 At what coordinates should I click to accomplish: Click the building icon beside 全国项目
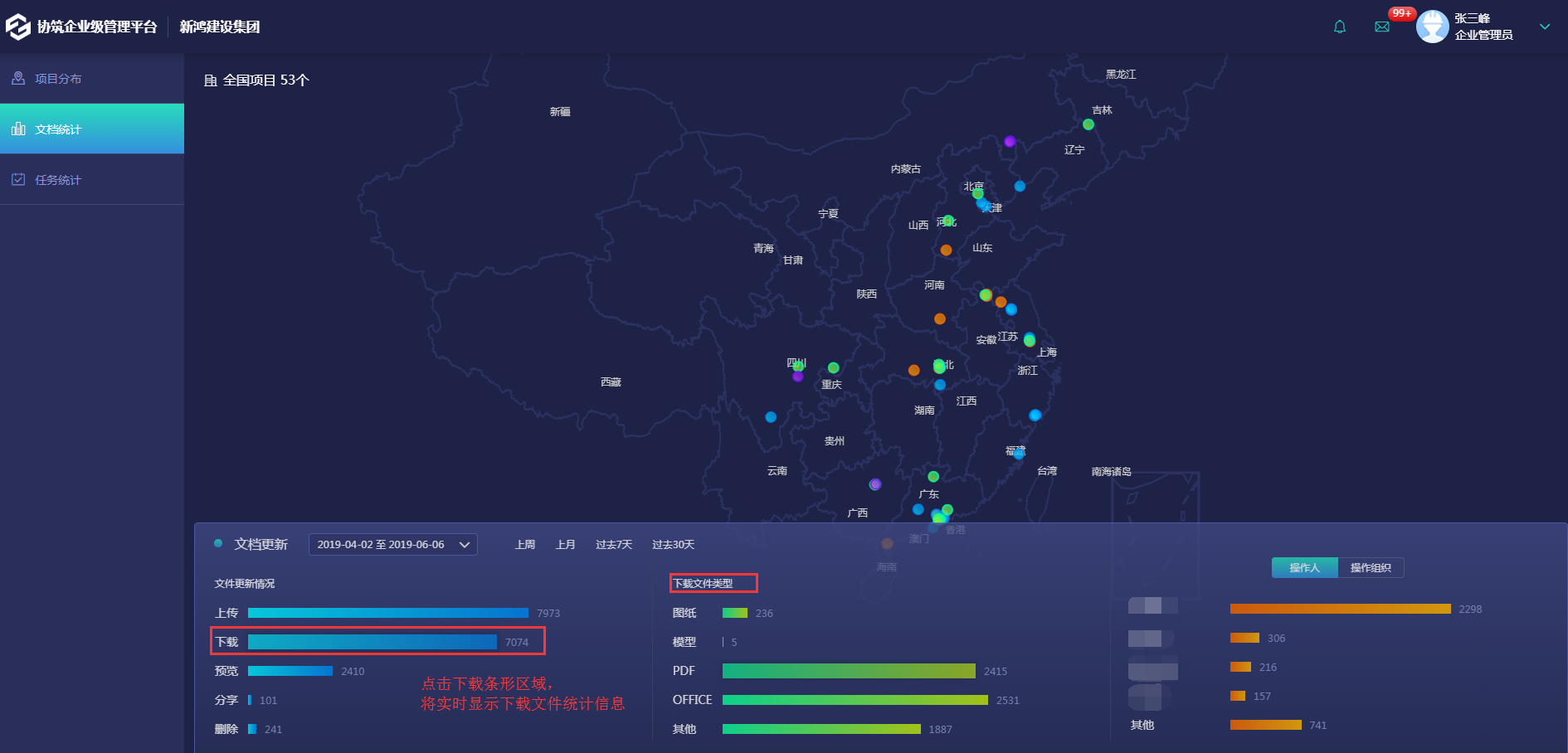point(210,80)
